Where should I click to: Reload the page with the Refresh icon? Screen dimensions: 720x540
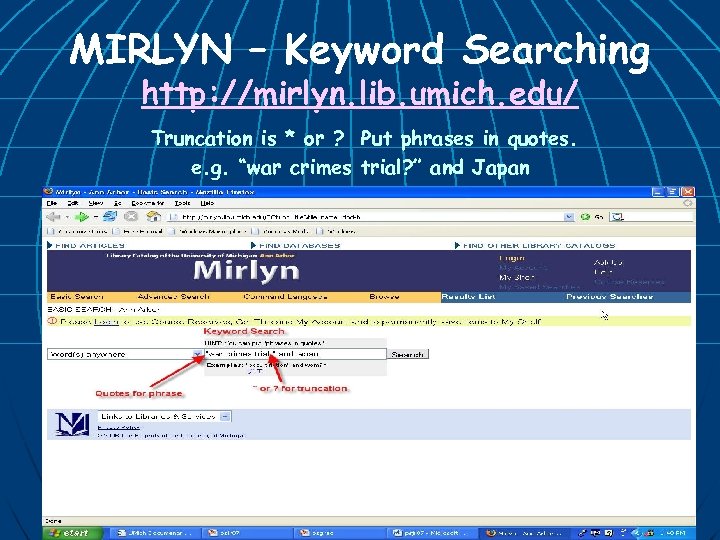click(x=109, y=216)
